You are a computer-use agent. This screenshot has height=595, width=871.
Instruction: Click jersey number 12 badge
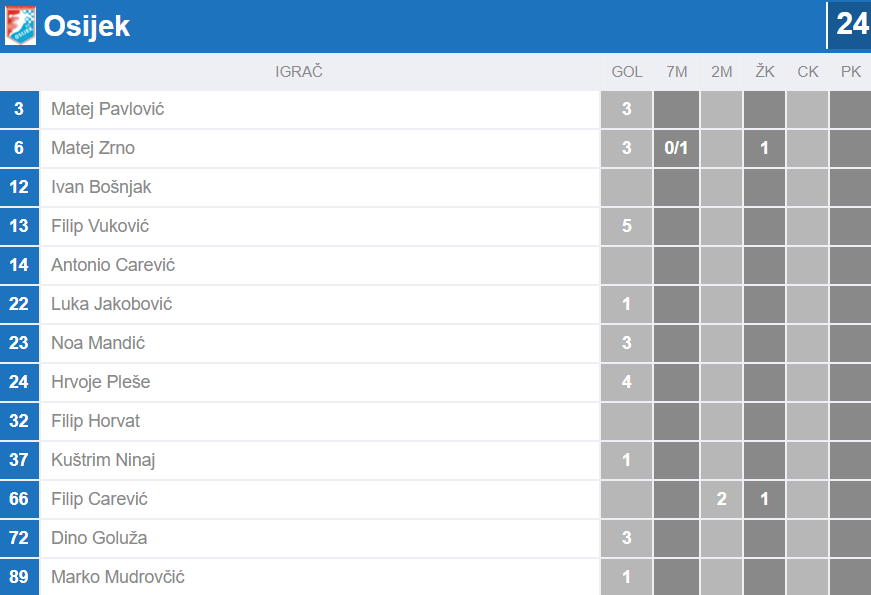[19, 187]
